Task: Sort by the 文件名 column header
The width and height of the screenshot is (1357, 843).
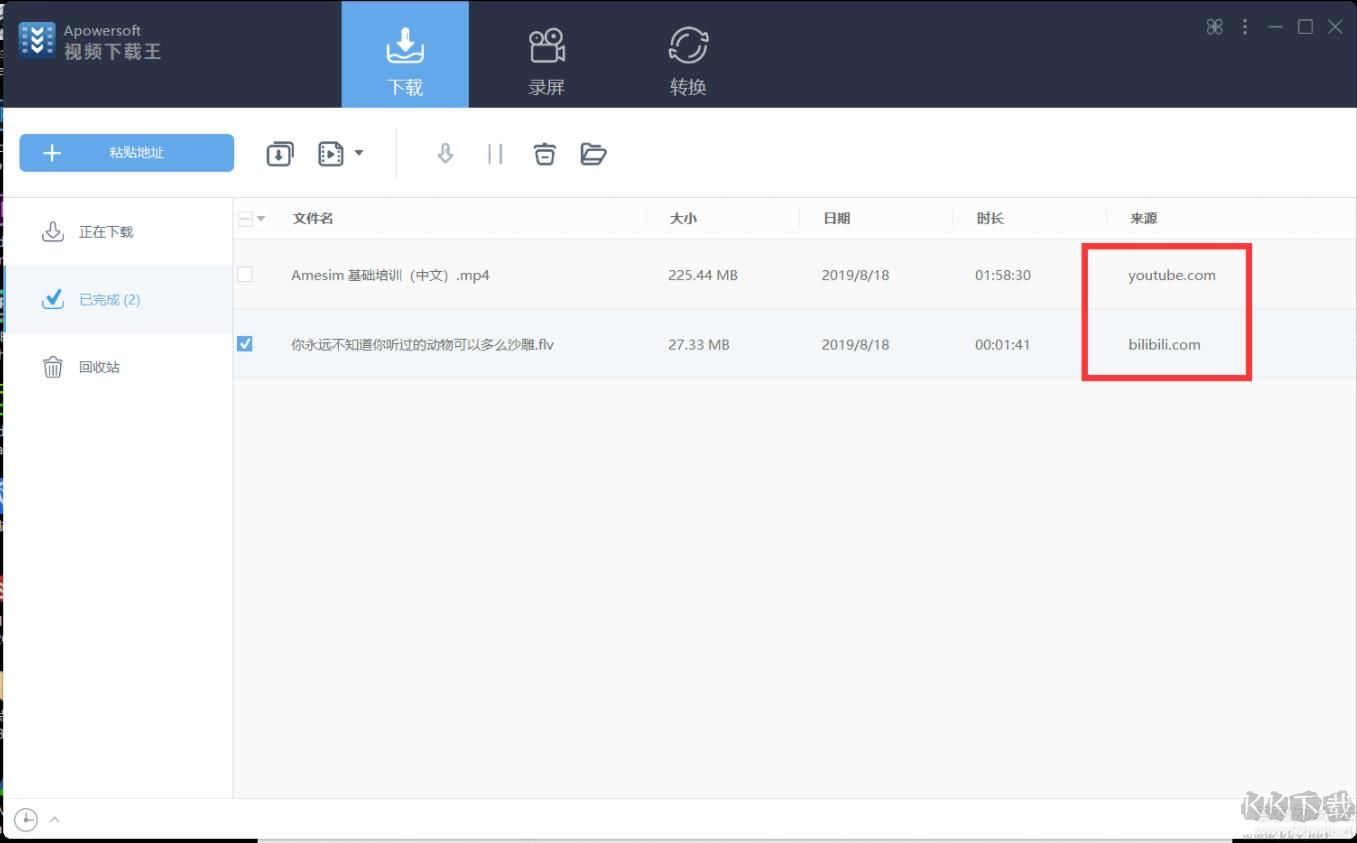Action: 313,218
